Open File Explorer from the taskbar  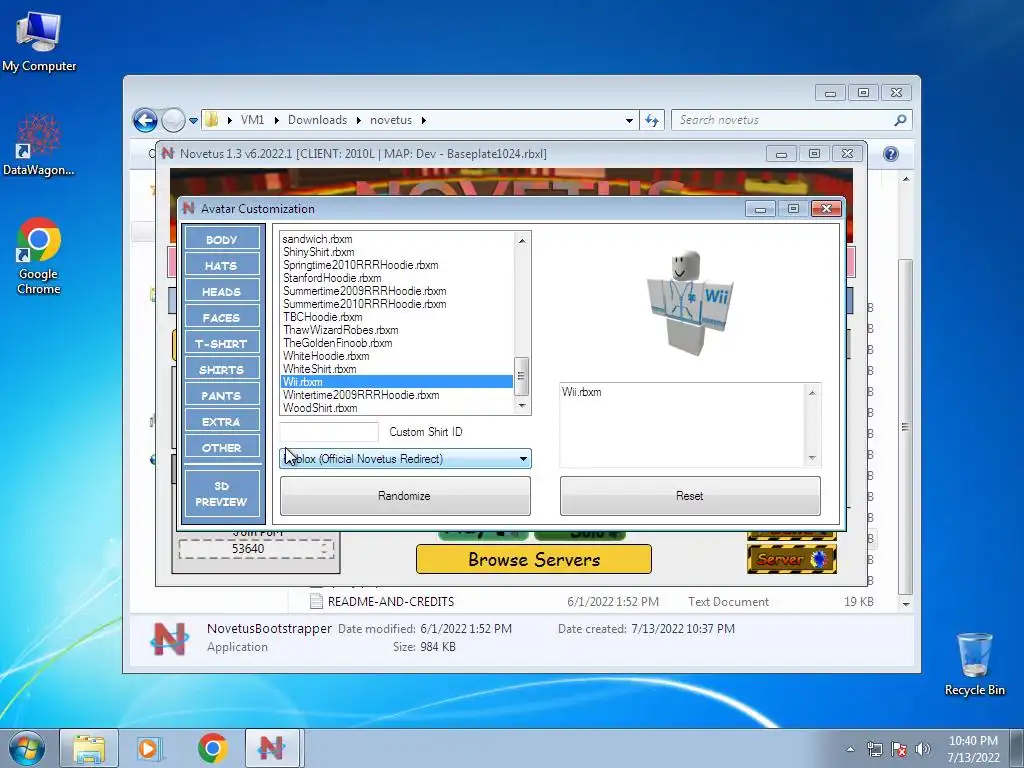pos(89,748)
